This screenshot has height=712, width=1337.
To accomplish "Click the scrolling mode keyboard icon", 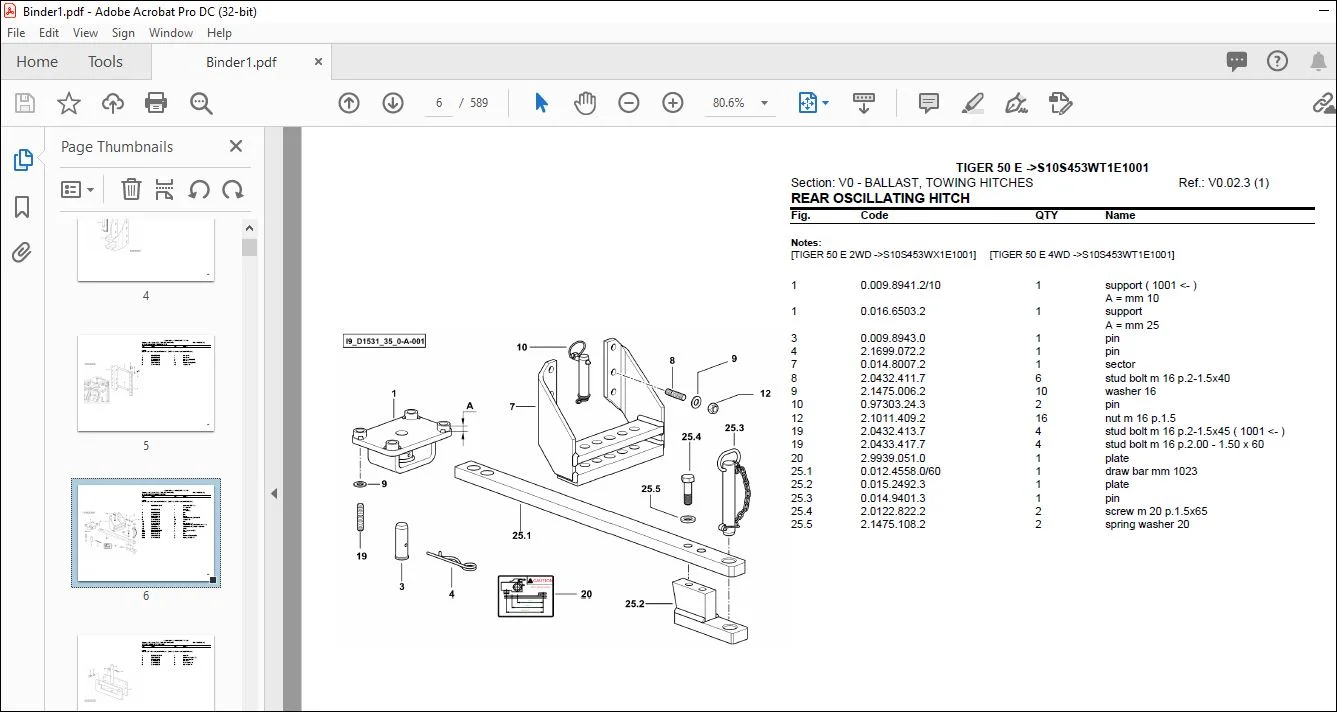I will 864,103.
